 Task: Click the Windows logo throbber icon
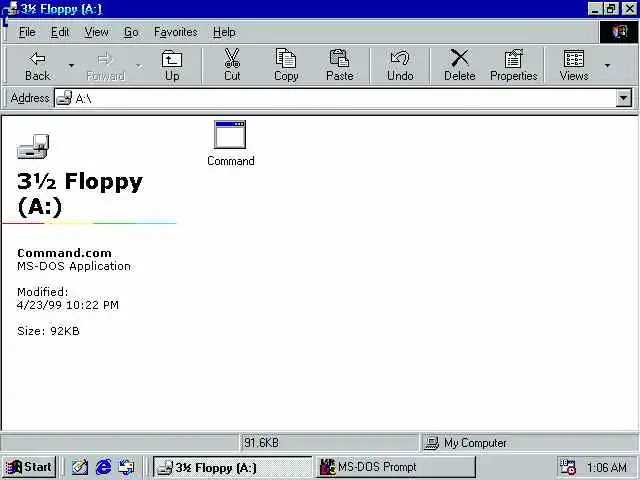pos(619,32)
